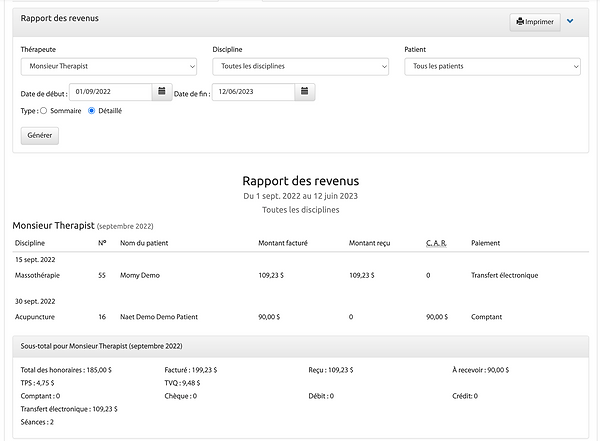Click the Transfert électronique payment cell
Viewport: 600px width, 441px height.
[x=505, y=275]
